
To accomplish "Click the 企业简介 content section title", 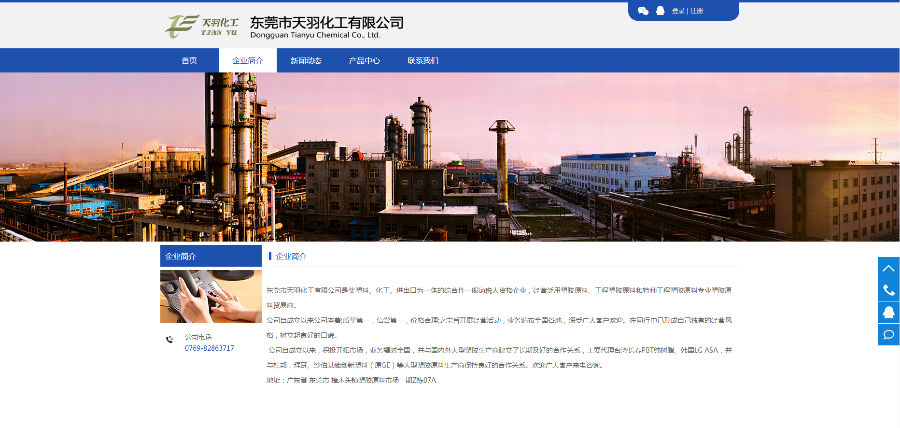I will (x=291, y=256).
